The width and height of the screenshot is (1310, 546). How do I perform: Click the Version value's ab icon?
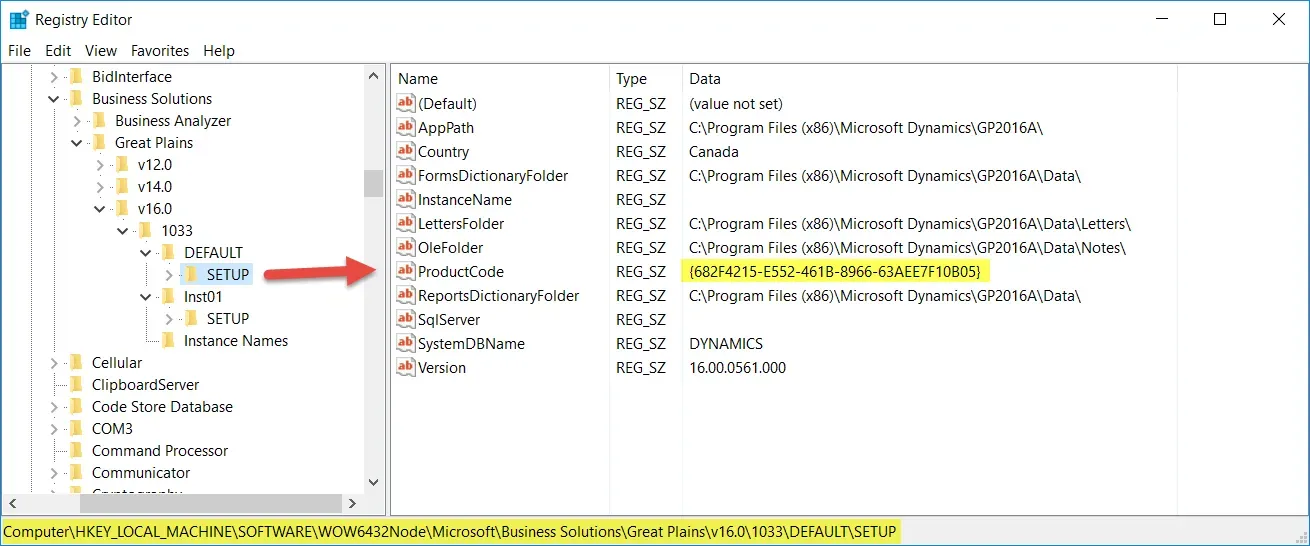pyautogui.click(x=405, y=368)
